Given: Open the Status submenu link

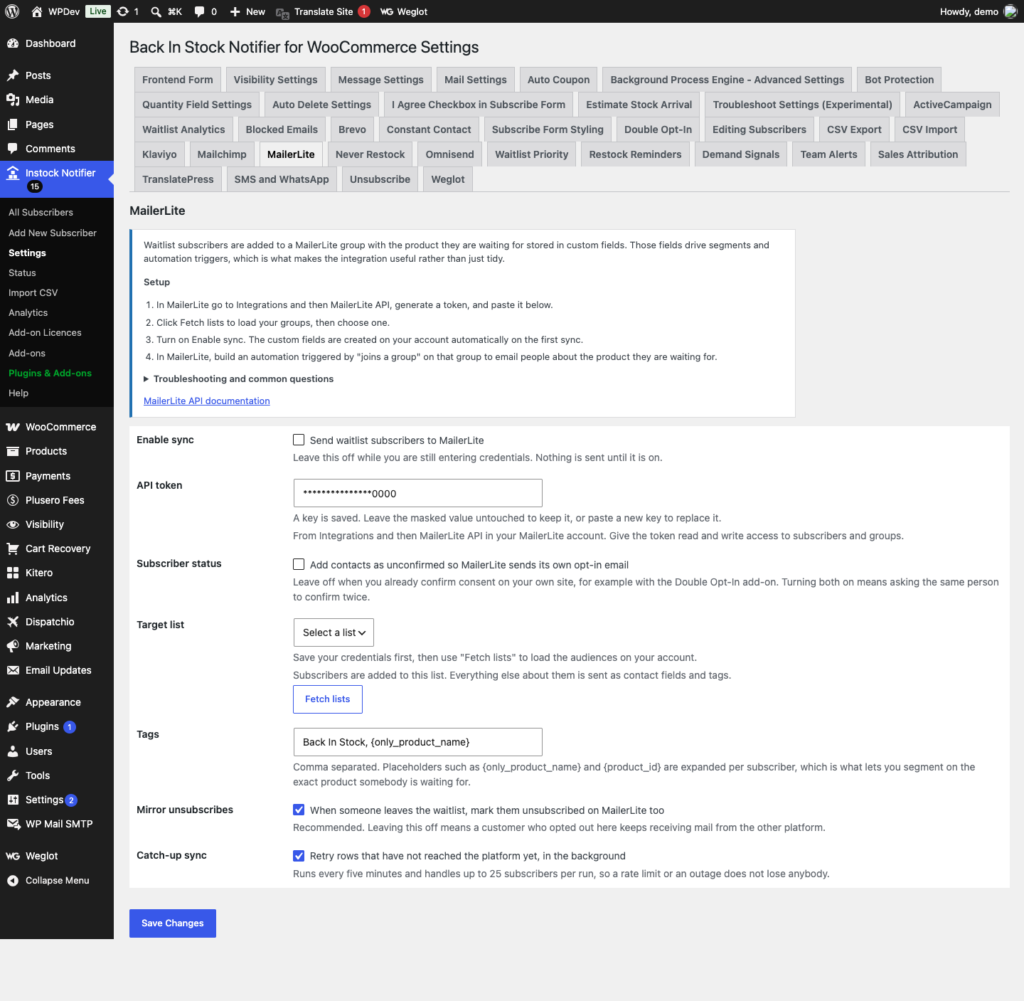Looking at the screenshot, I should (x=22, y=272).
